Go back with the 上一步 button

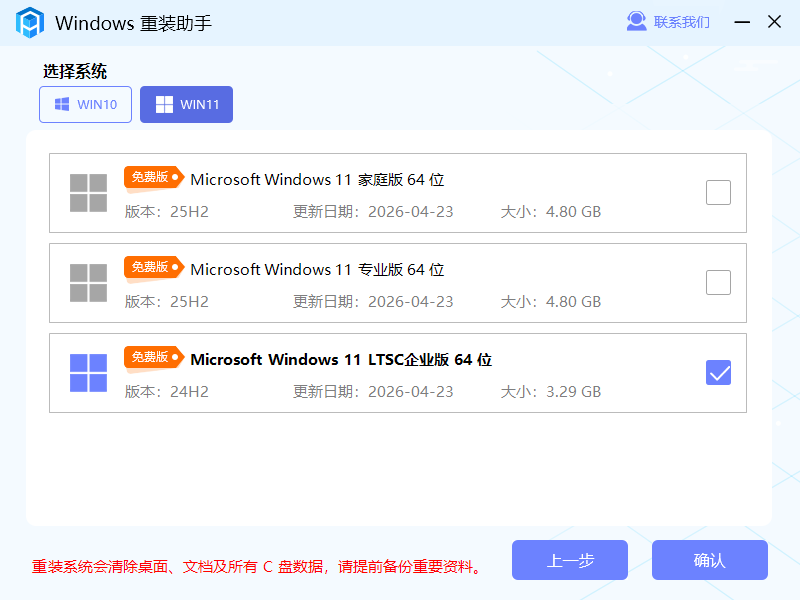coord(570,560)
